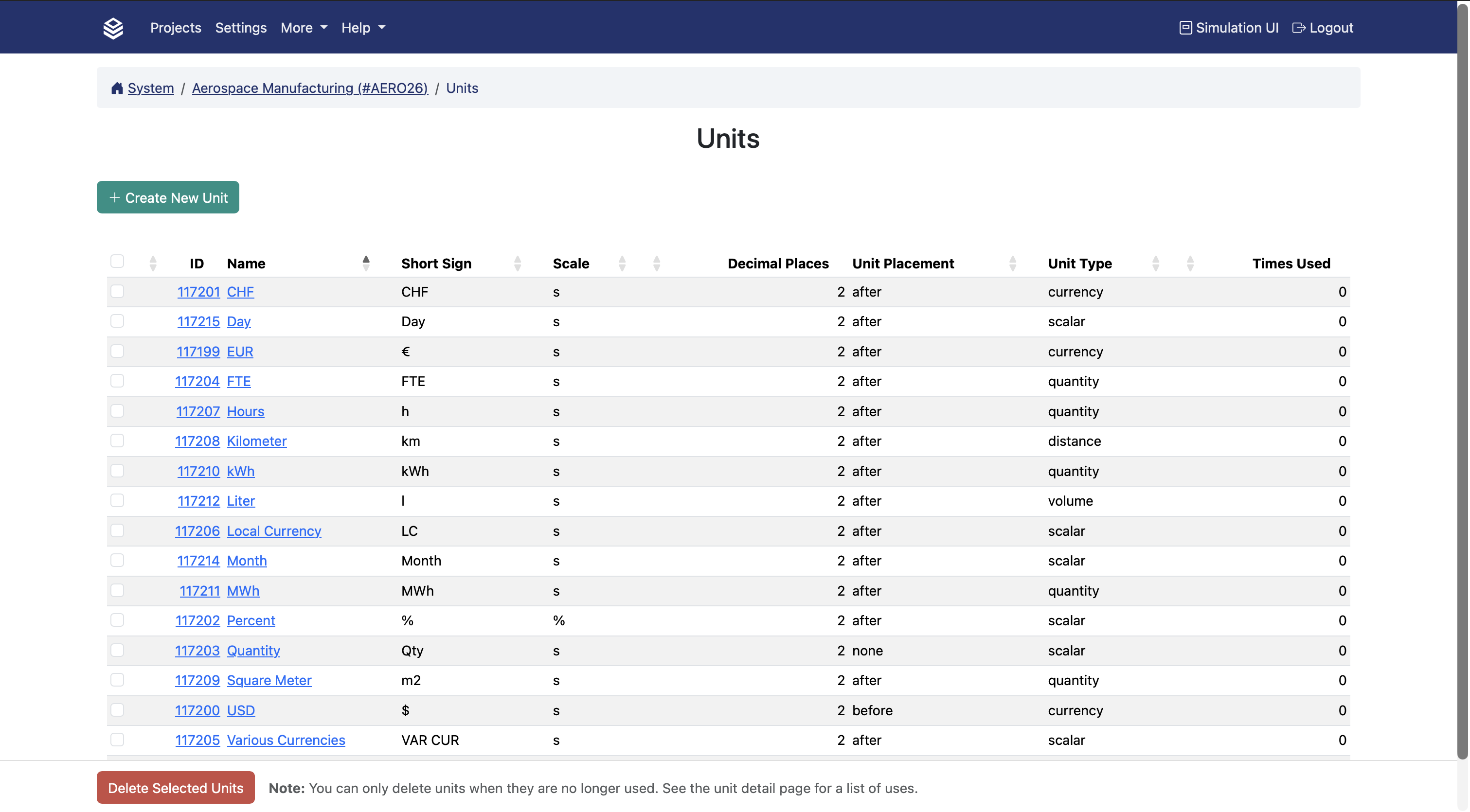Select the checkbox next to USD

[117, 710]
